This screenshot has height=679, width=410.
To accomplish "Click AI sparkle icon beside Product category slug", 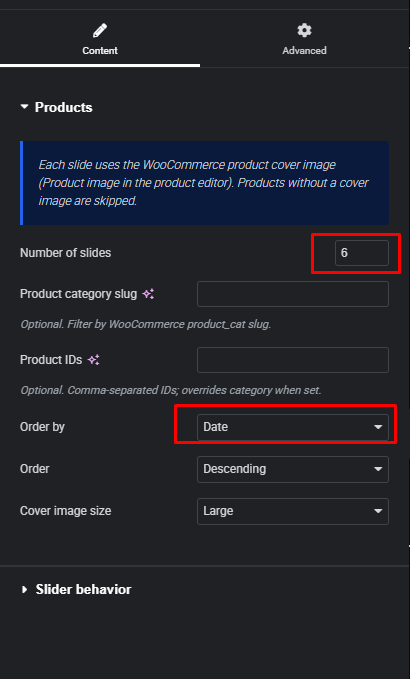I will coord(148,294).
